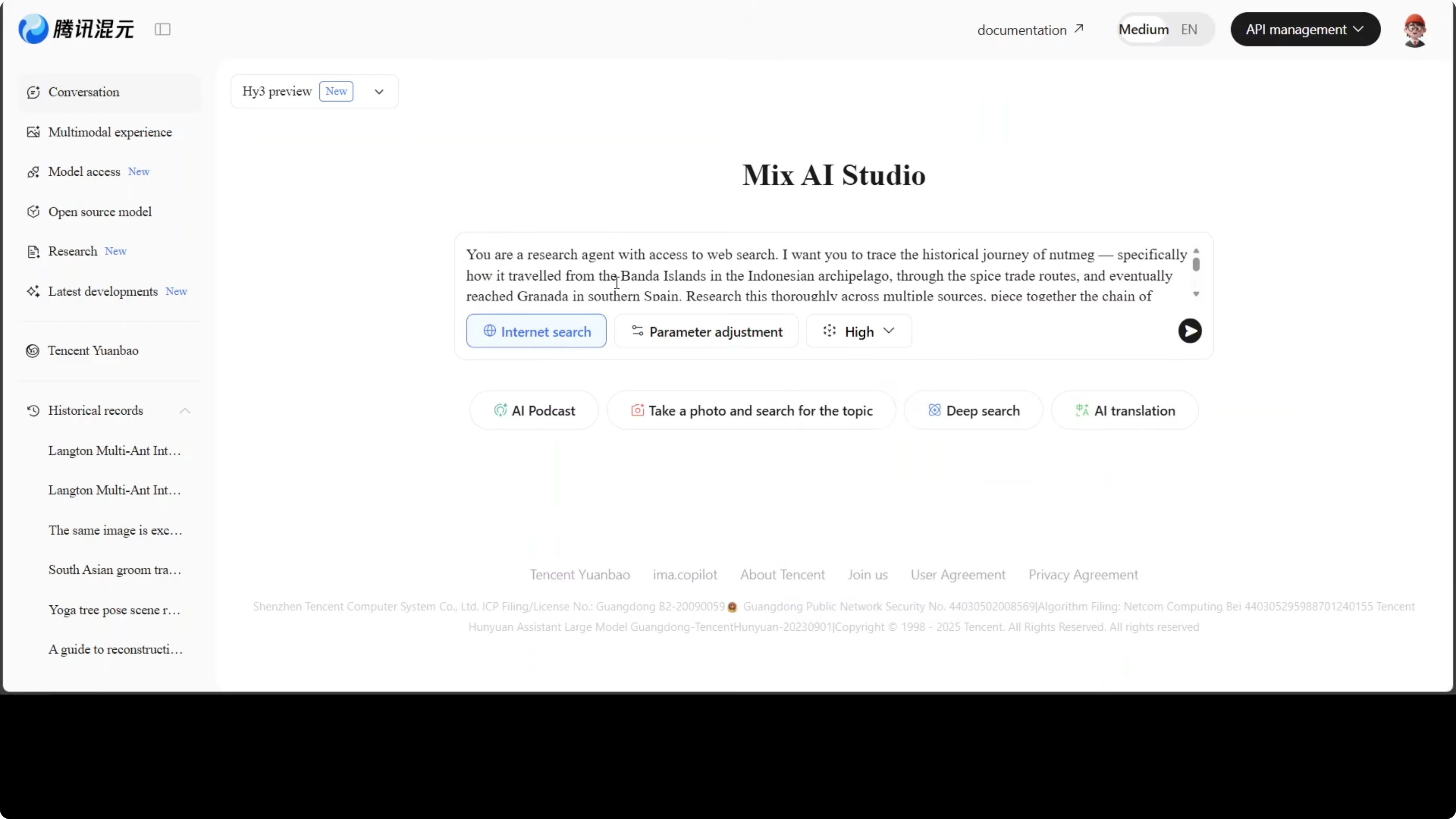Screen dimensions: 1456x819
Task: Open the Research sidebar item
Action: (x=72, y=252)
